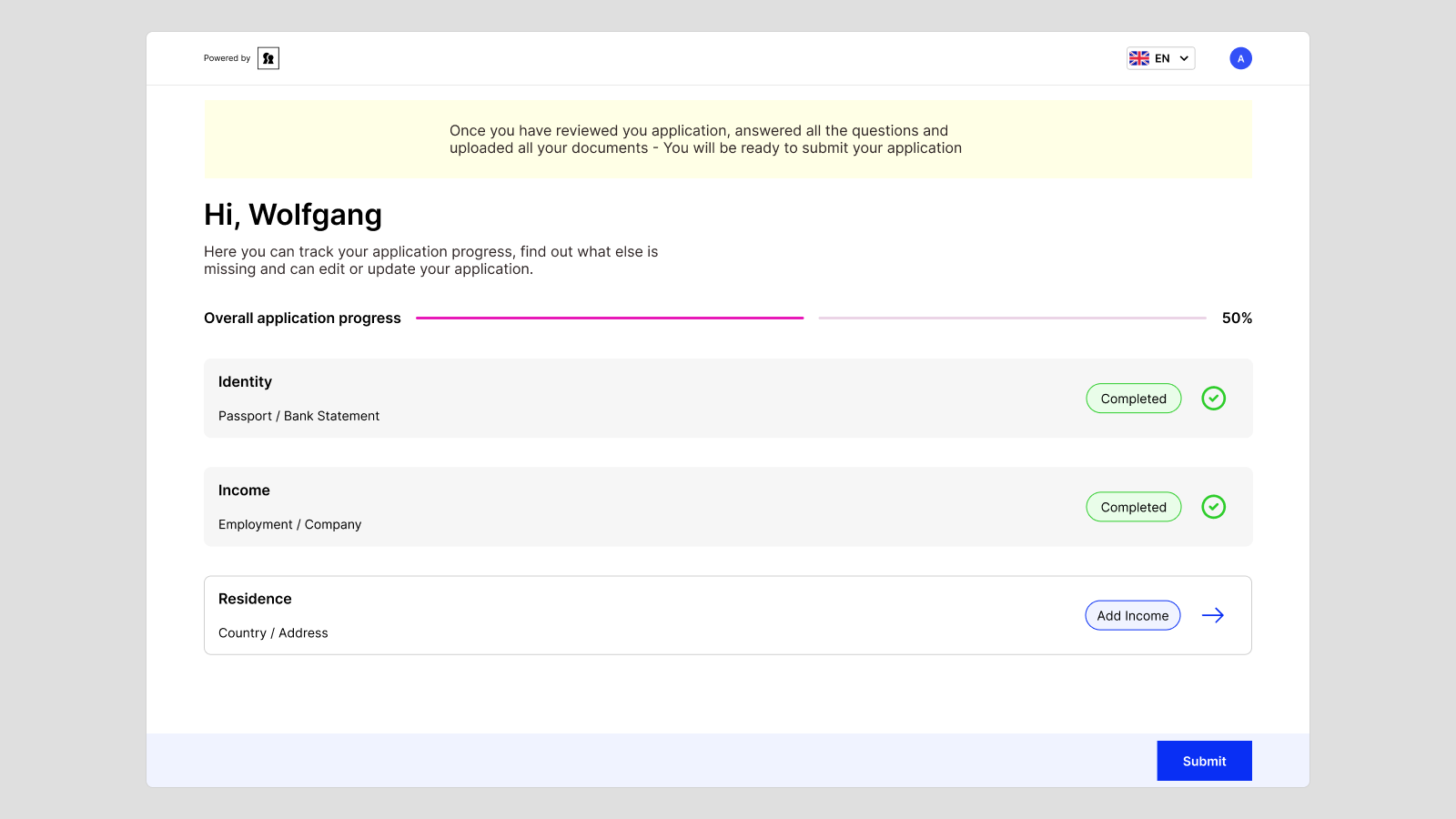The image size is (1456, 819).
Task: Click the yellow notice banner text
Action: pos(705,139)
